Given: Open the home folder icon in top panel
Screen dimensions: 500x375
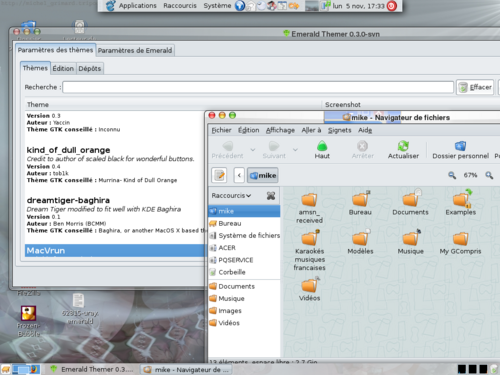Looking at the screenshot, I should coord(251,6).
